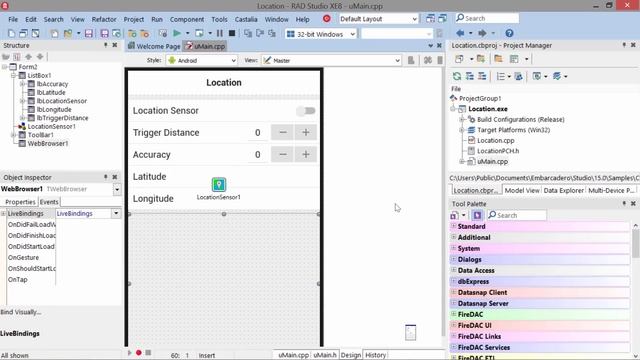The image size is (640, 360).
Task: Switch to the Events tab in Object Inspector
Action: coord(49,202)
